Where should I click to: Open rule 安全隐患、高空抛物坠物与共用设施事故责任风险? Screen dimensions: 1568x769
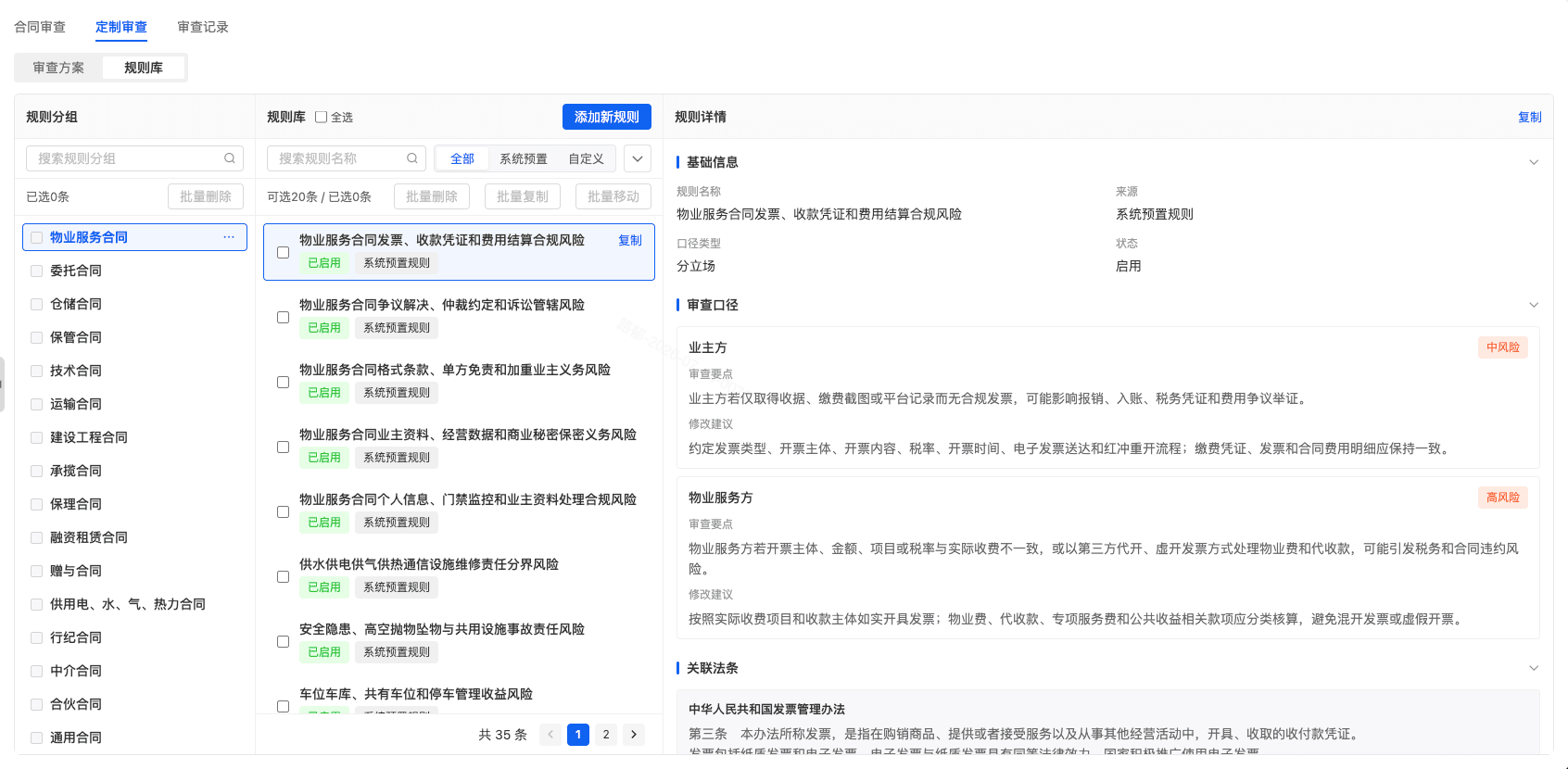(x=459, y=641)
